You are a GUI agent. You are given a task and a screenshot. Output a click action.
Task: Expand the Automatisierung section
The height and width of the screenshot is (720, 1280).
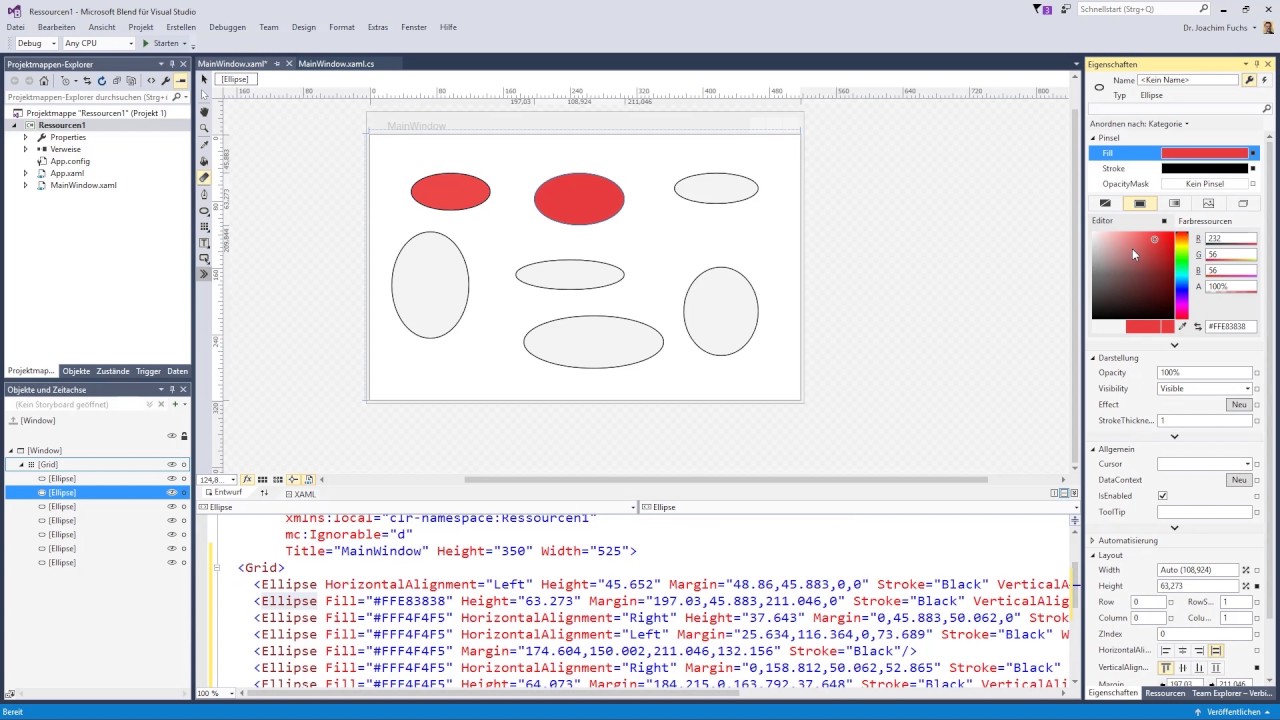pos(1093,541)
